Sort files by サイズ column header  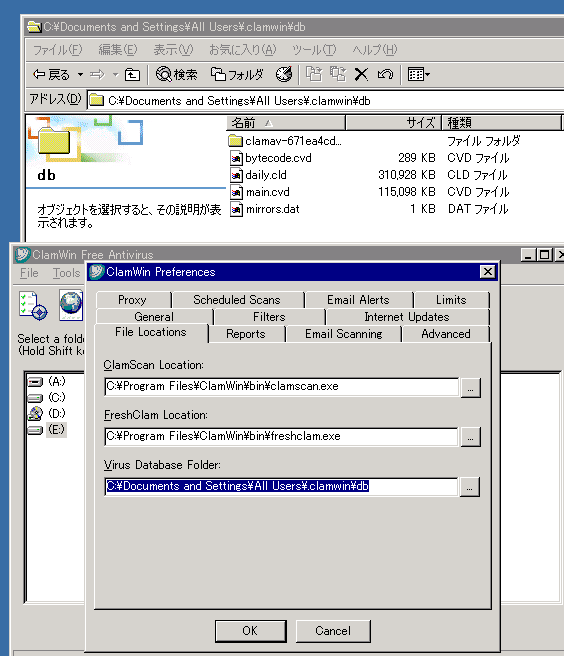393,123
